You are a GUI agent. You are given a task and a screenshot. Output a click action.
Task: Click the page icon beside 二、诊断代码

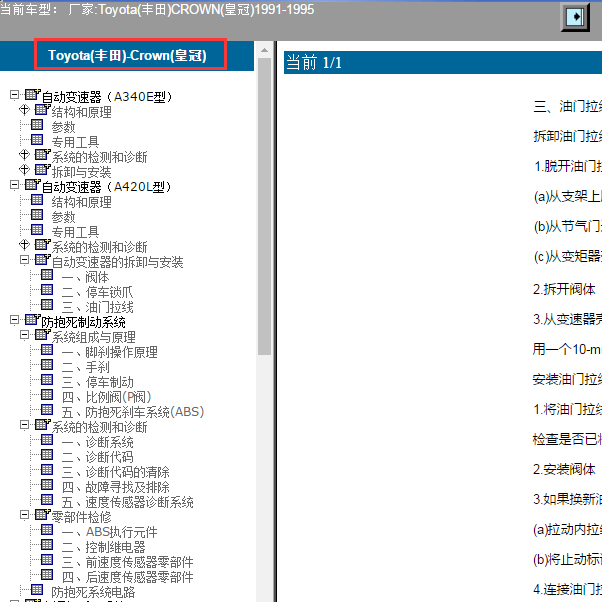[47, 455]
